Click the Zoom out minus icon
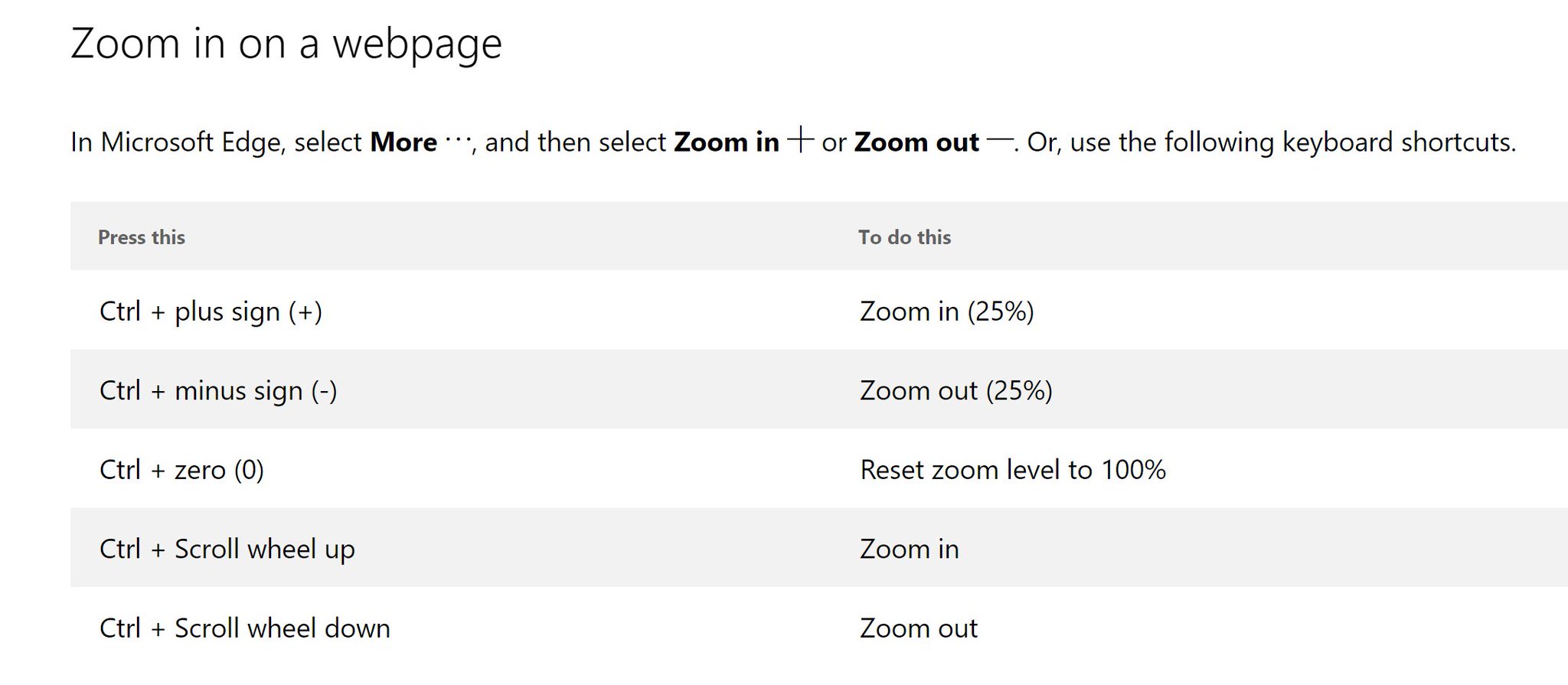Image resolution: width=1568 pixels, height=685 pixels. click(x=1000, y=141)
